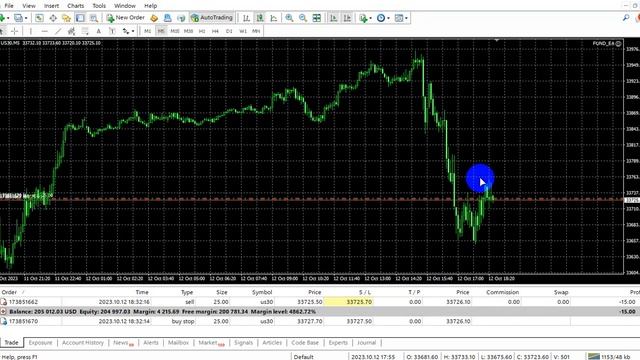The image size is (640, 360).
Task: Switch timeframe to D1
Action: 229,31
